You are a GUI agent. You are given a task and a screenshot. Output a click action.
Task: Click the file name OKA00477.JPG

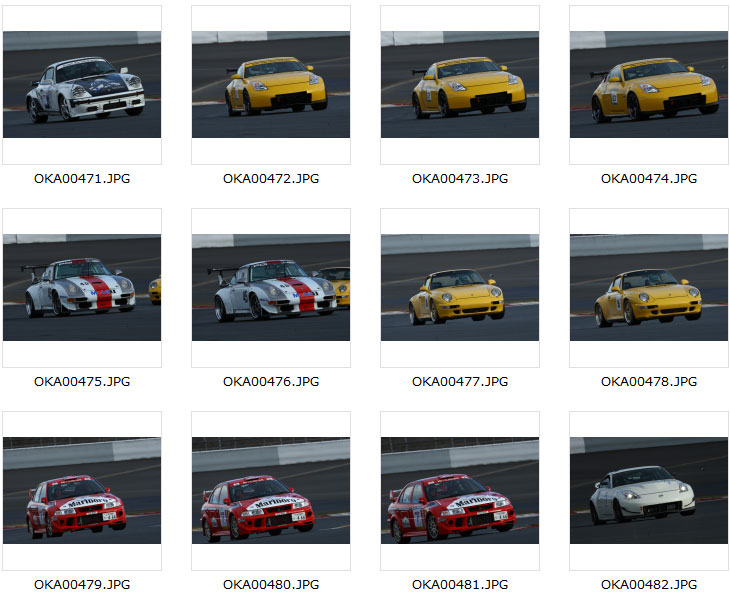tap(460, 382)
